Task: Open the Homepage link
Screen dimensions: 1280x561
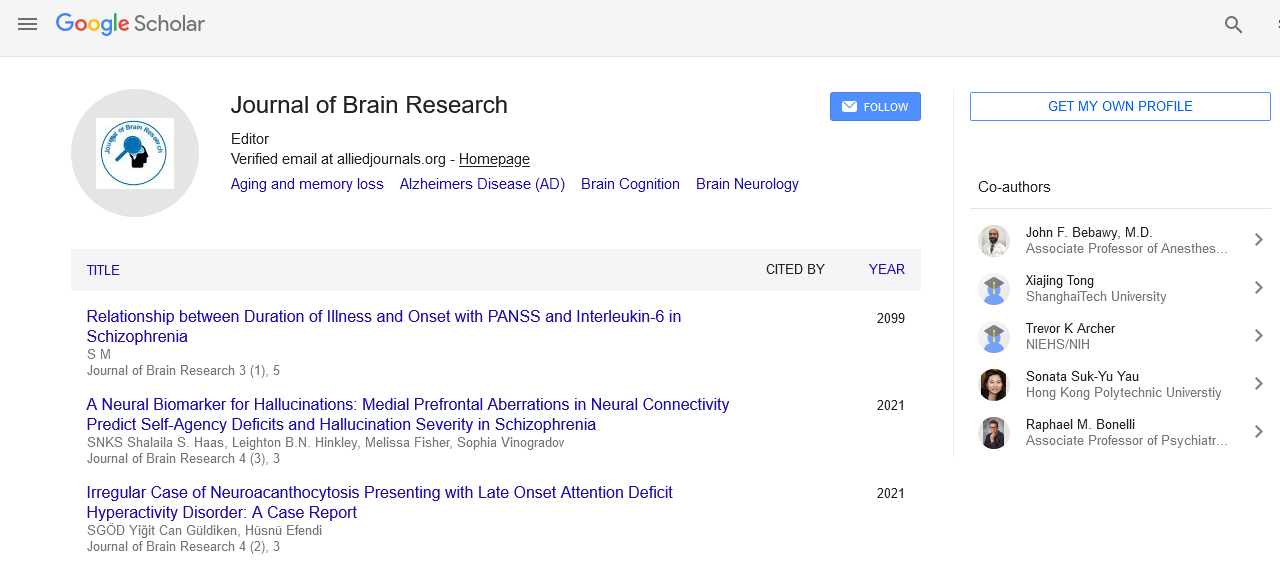Action: click(494, 159)
